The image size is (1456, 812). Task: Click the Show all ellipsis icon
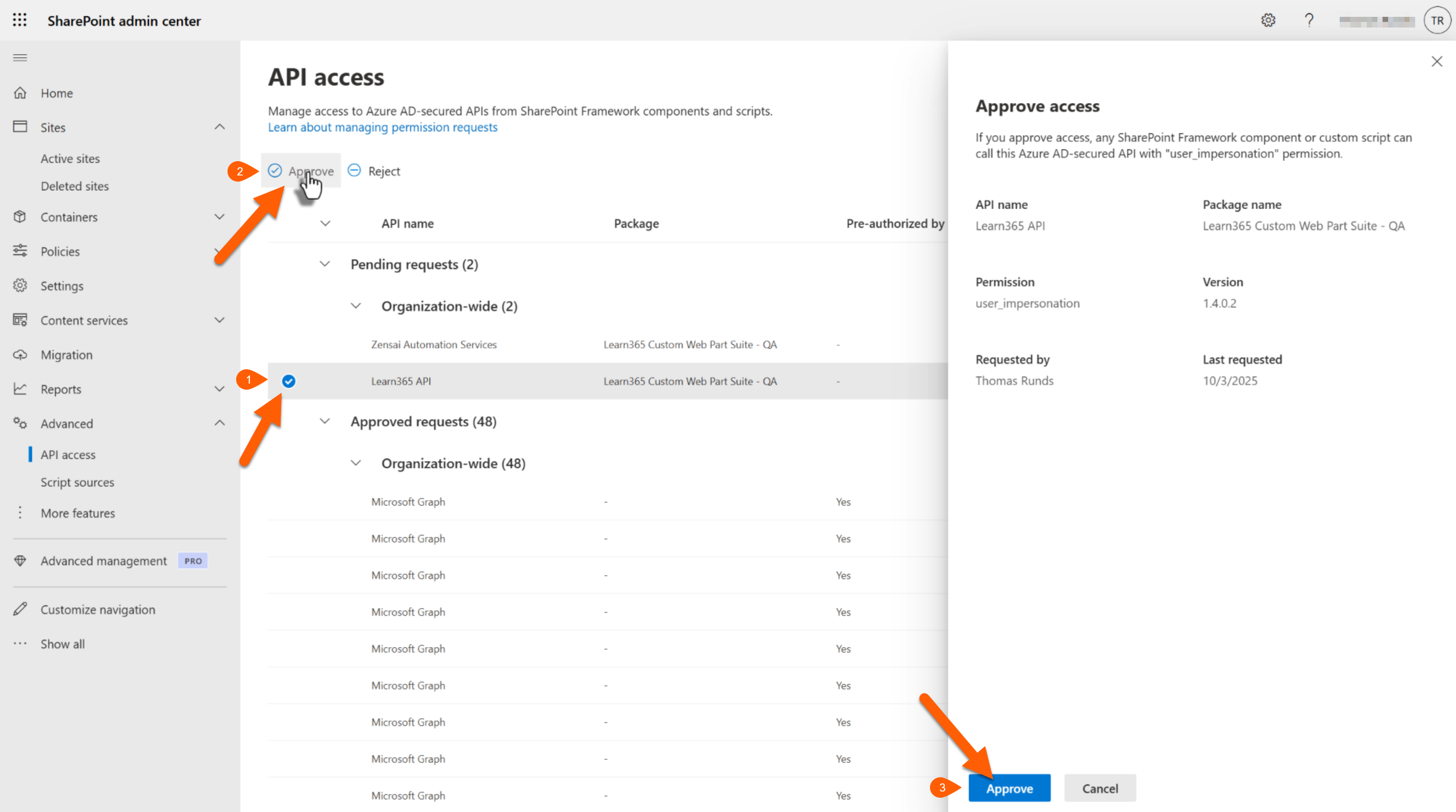pyautogui.click(x=20, y=644)
